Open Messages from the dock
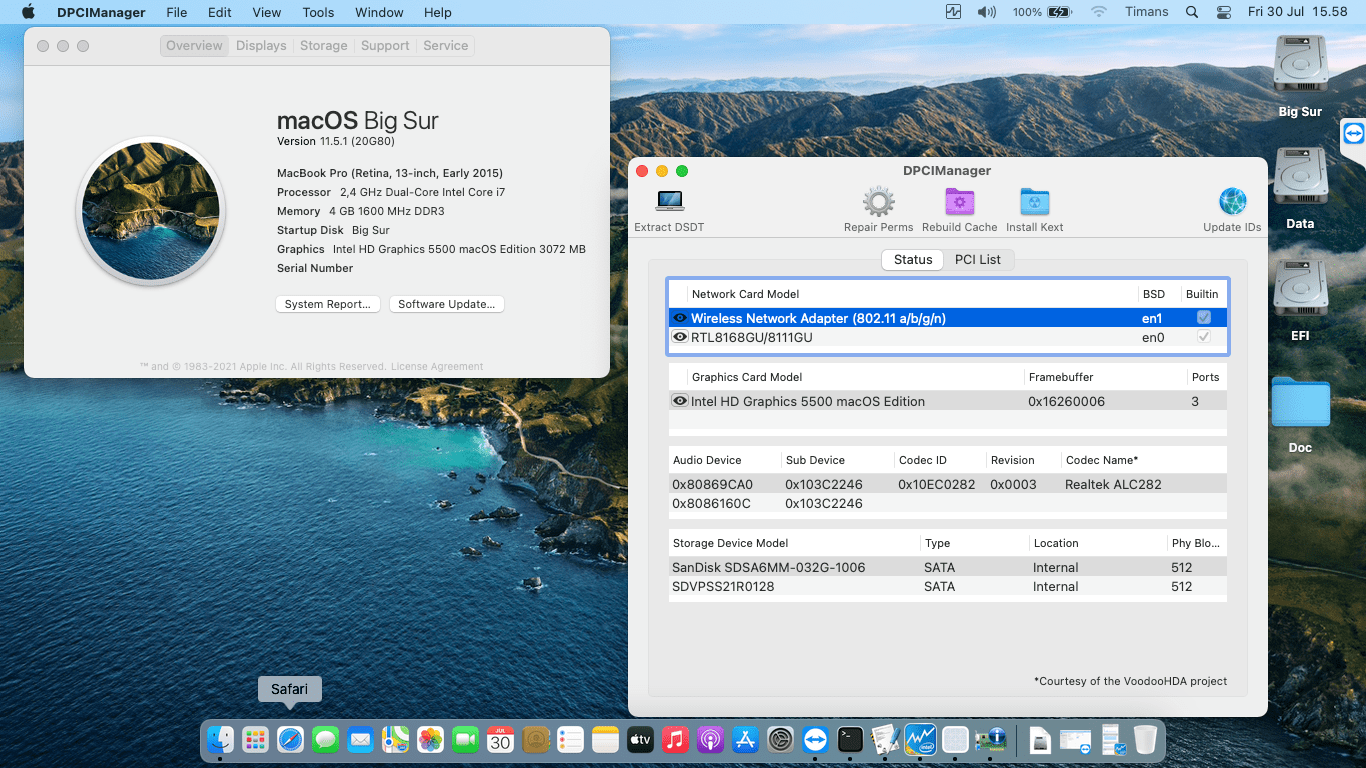 click(325, 740)
